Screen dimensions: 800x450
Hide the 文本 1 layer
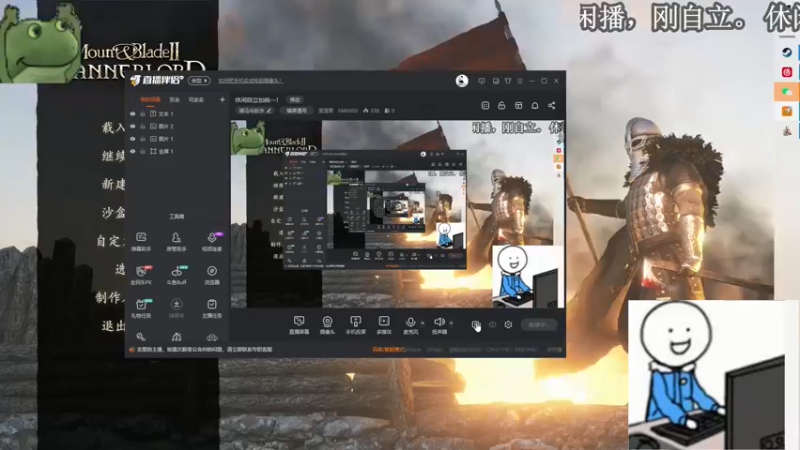(133, 114)
